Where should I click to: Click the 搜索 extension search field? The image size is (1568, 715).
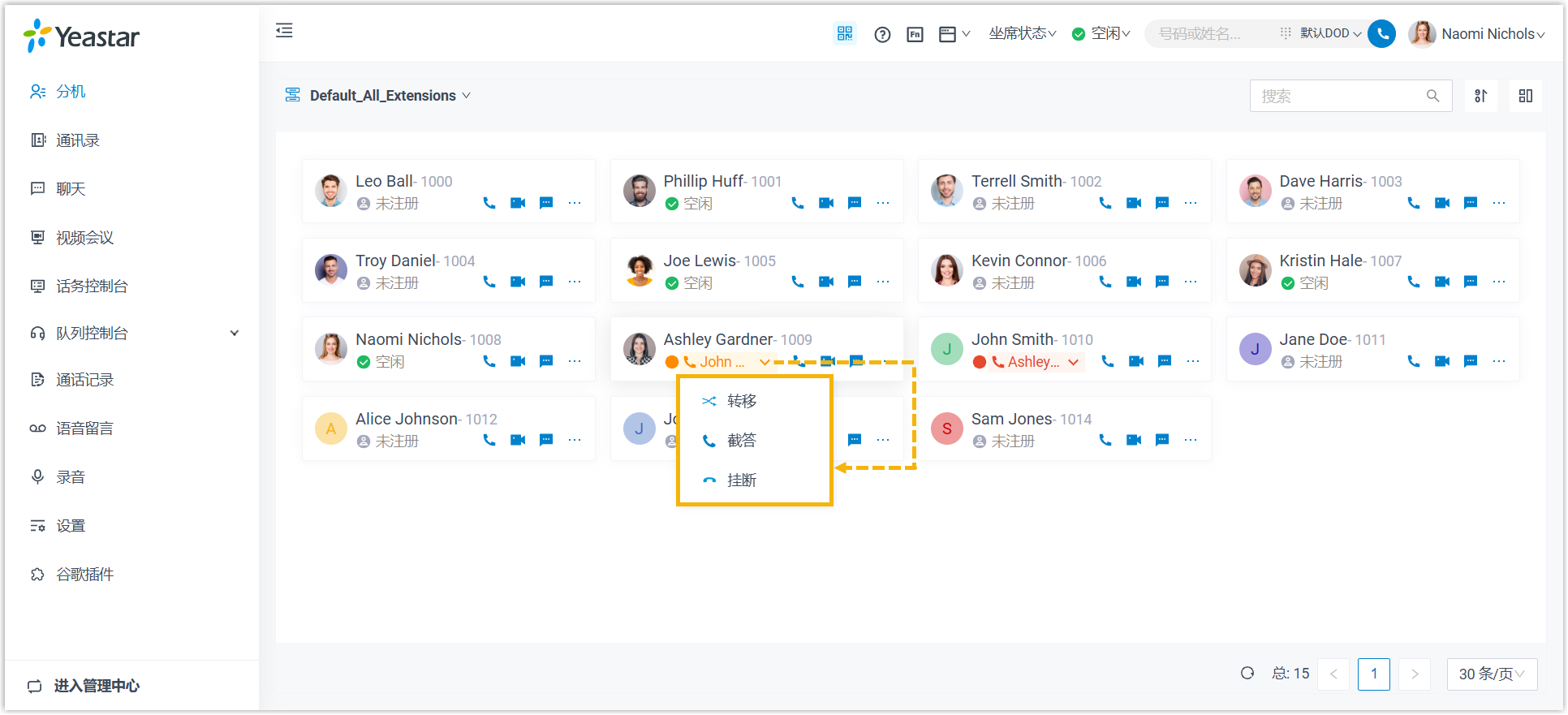[1339, 96]
